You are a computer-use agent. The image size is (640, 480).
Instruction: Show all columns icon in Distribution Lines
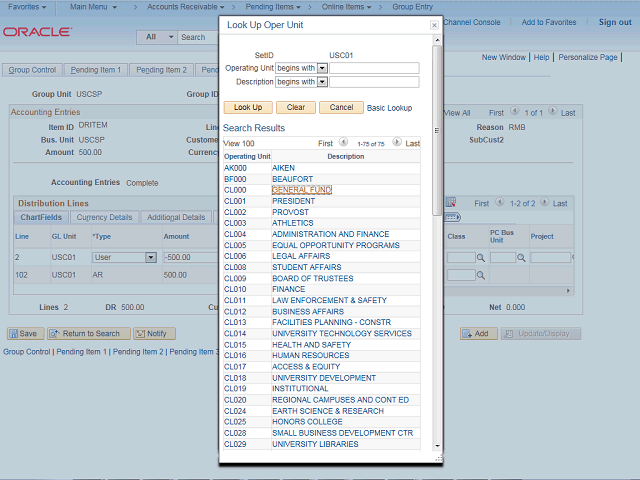tap(453, 217)
